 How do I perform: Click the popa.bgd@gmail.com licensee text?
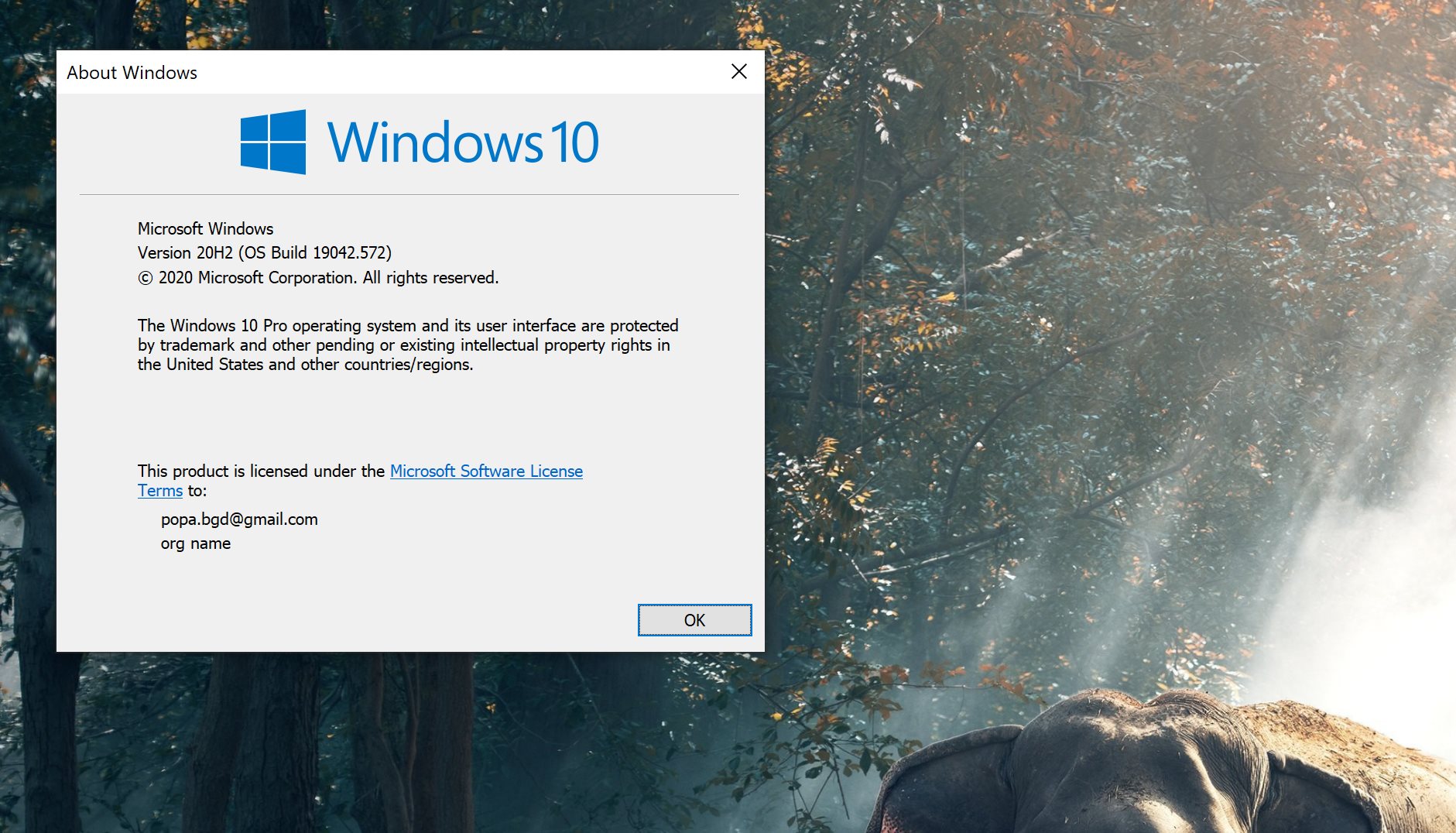tap(239, 519)
